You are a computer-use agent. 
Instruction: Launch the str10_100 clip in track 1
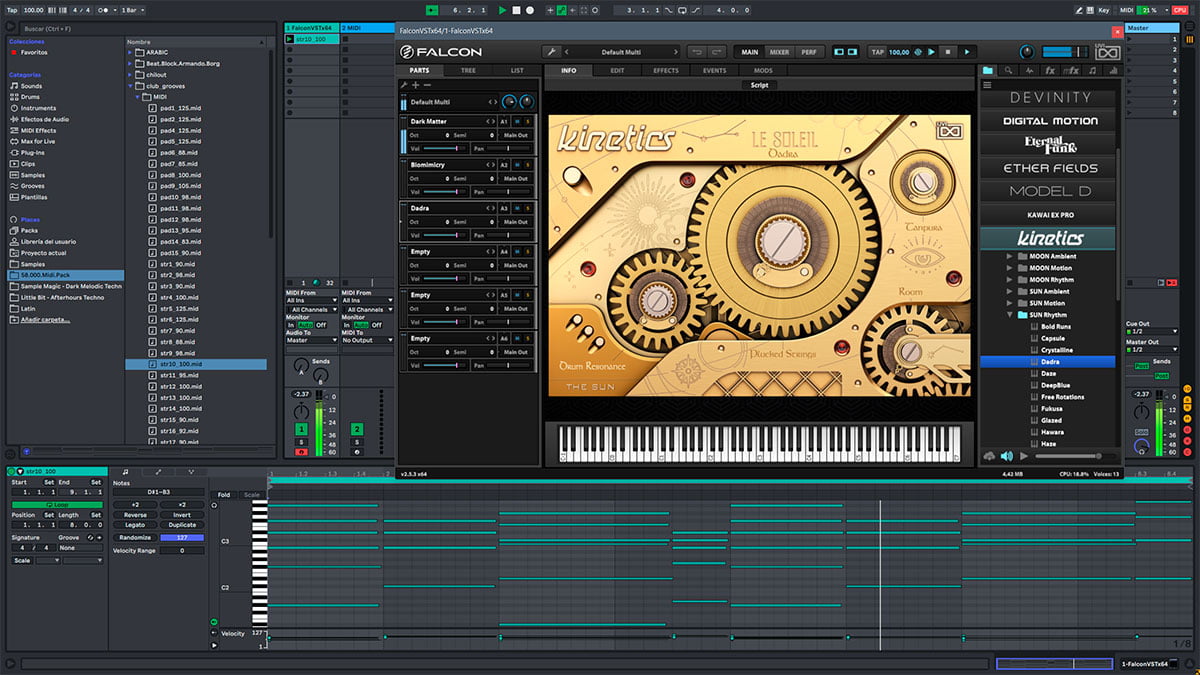tap(290, 39)
